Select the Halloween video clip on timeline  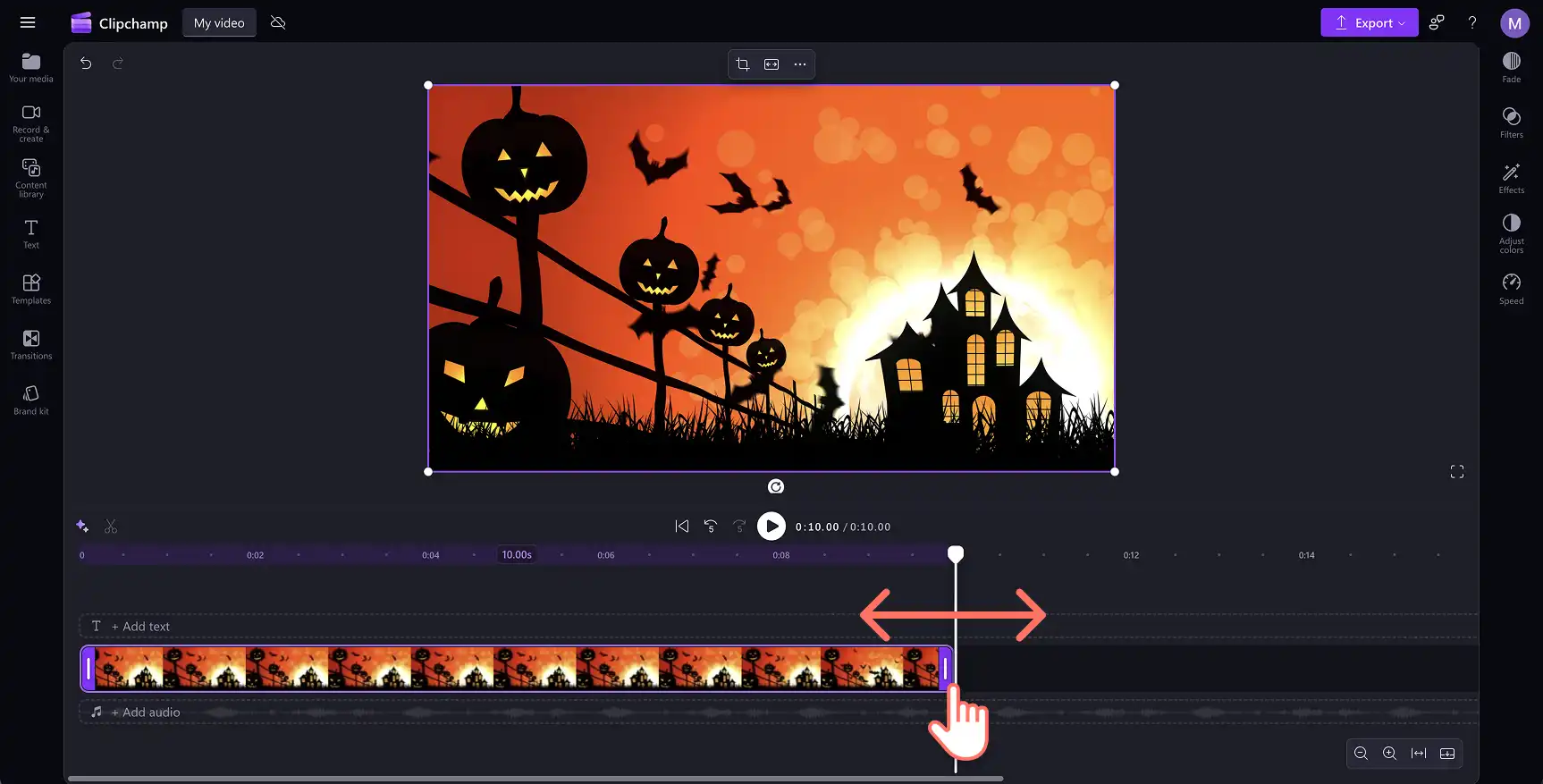click(x=517, y=669)
